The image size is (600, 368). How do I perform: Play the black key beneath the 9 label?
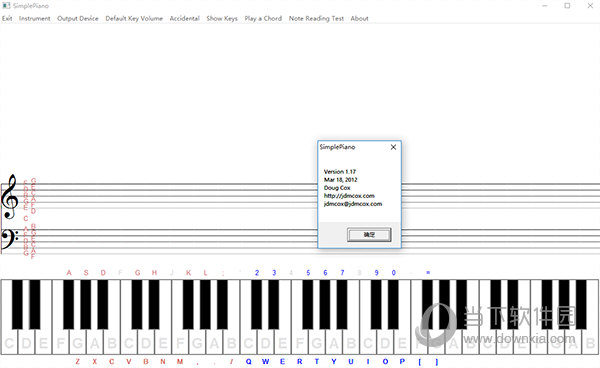pos(376,304)
